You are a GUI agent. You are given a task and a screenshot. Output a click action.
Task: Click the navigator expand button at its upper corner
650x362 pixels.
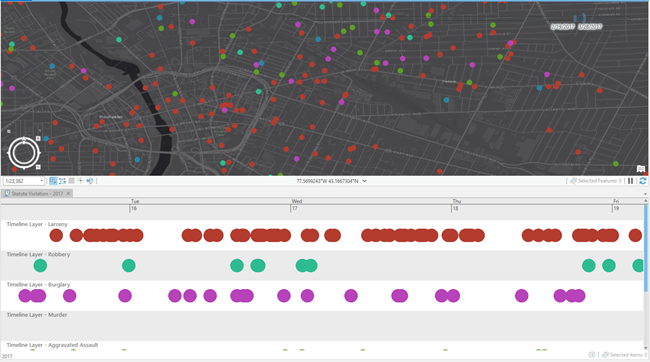coord(38,138)
